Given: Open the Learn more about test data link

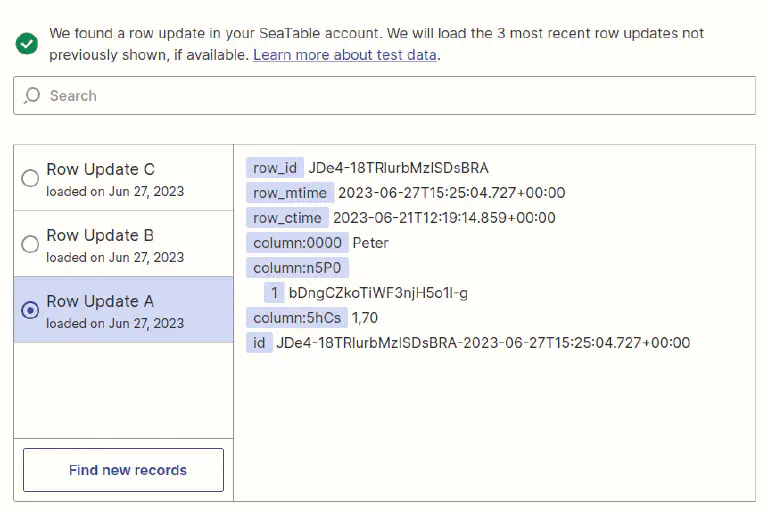Looking at the screenshot, I should [344, 55].
